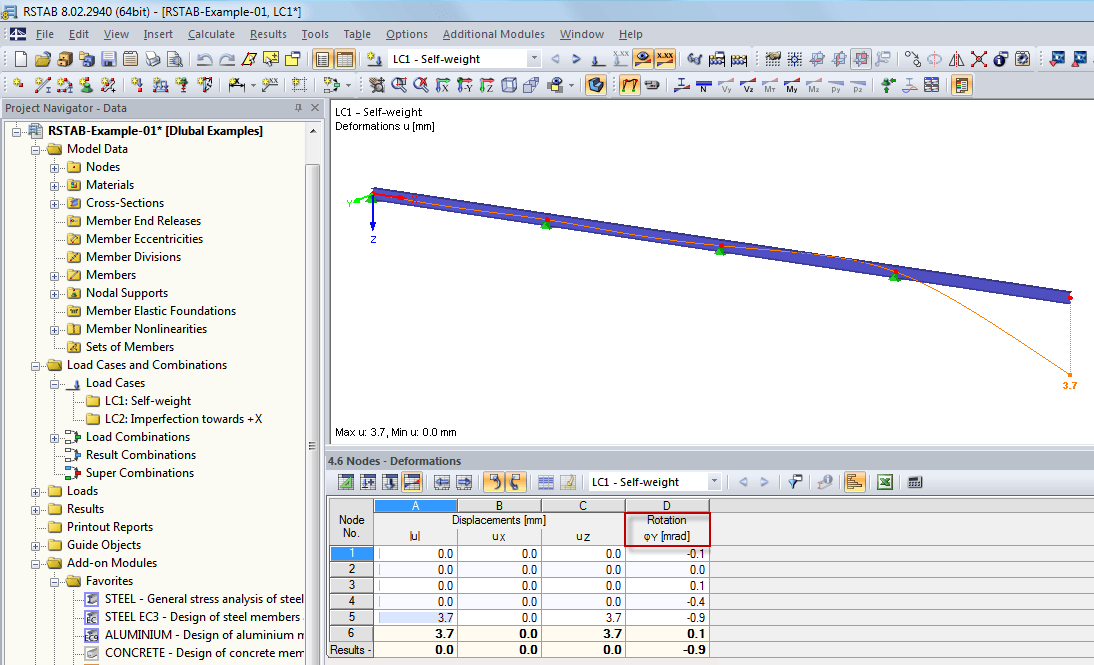Switch to isometric view cube icon
Image resolution: width=1094 pixels, height=665 pixels.
tap(509, 85)
